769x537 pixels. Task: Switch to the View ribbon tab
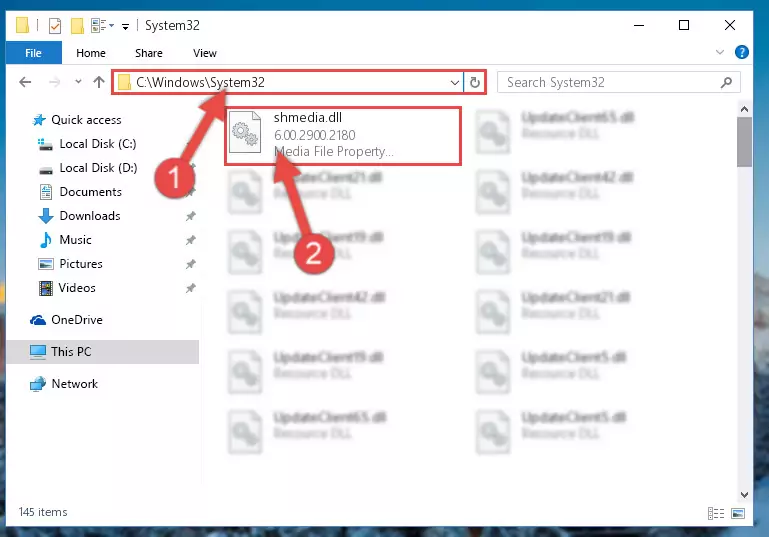pos(205,53)
